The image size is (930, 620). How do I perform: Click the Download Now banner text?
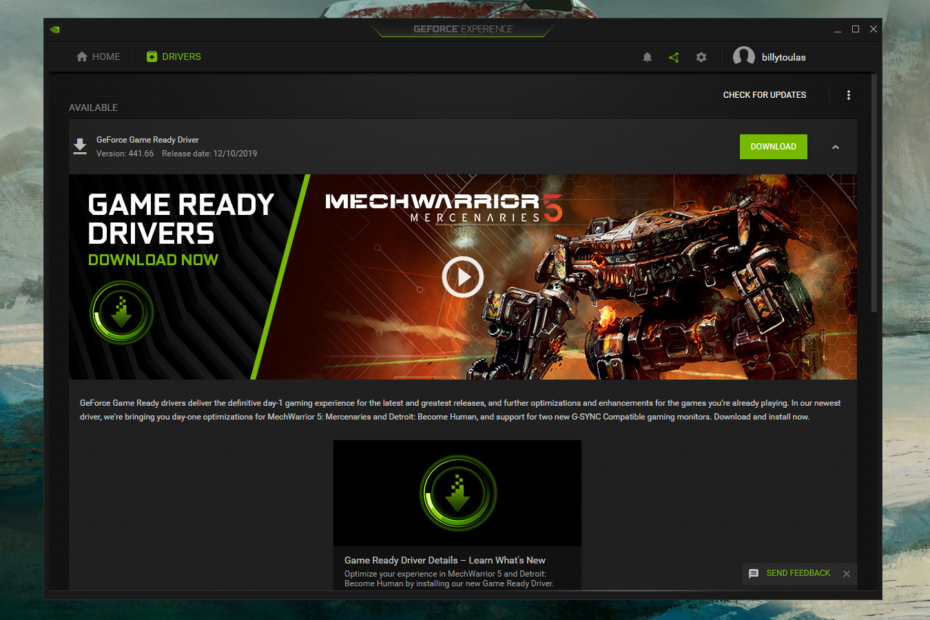click(153, 260)
